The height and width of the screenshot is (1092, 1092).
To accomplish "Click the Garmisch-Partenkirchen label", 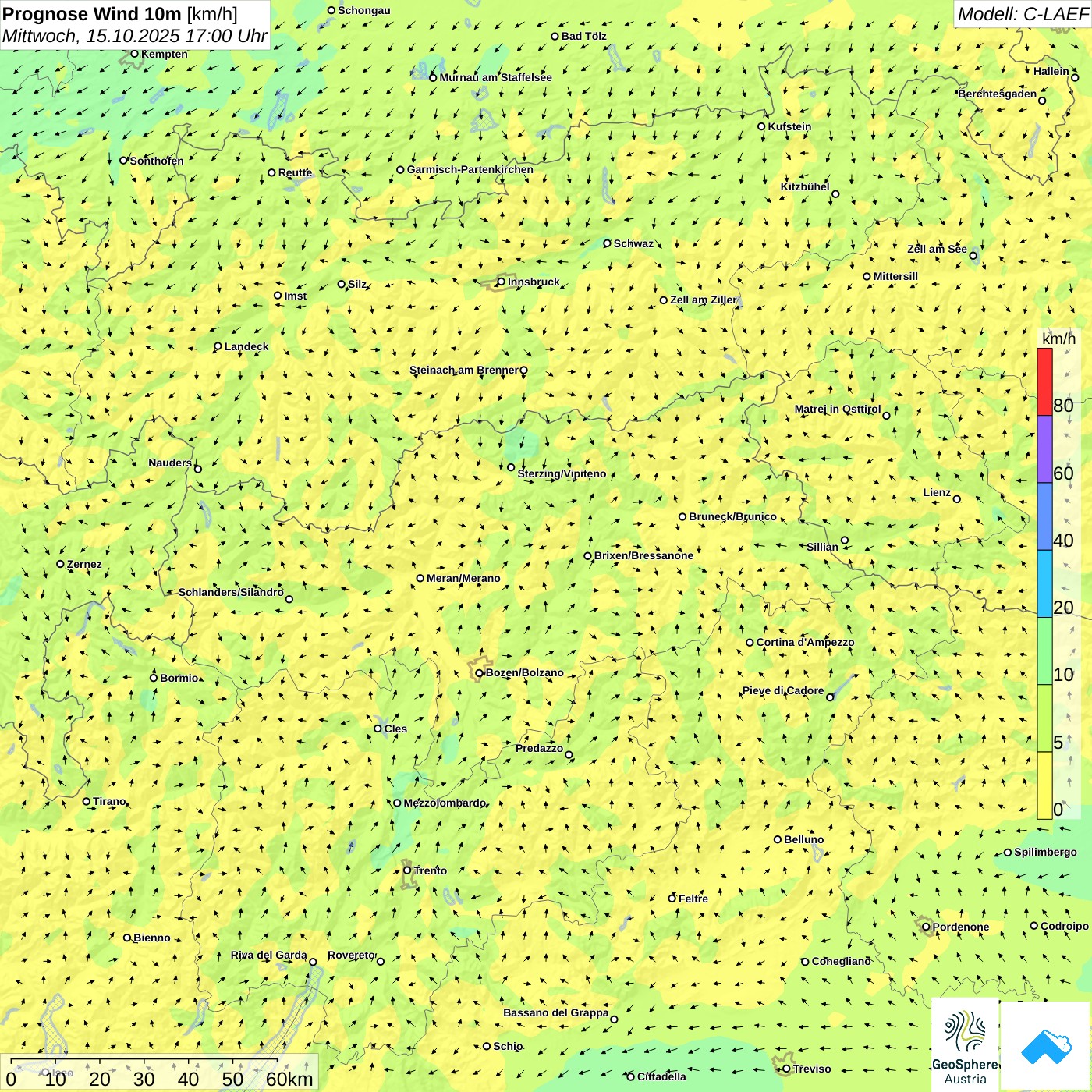I will tap(470, 169).
